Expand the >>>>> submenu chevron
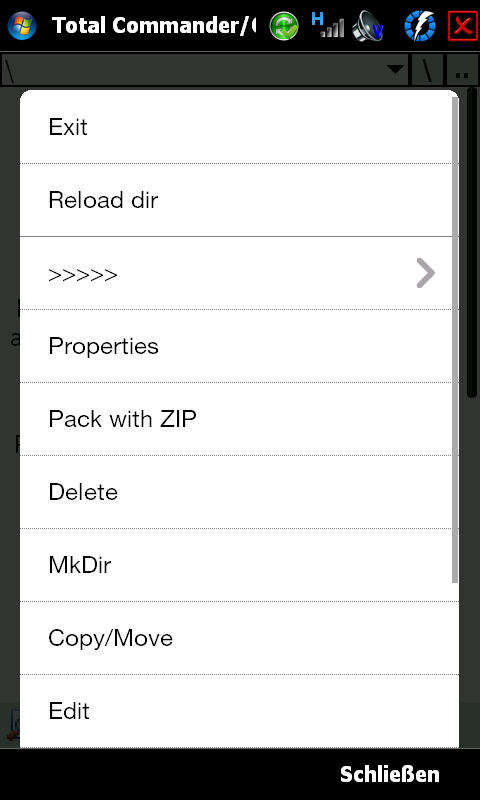 [425, 273]
